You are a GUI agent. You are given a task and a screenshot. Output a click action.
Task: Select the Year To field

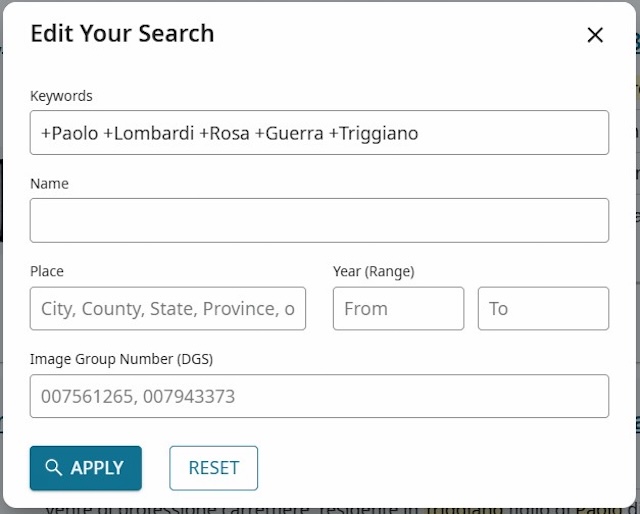point(543,309)
